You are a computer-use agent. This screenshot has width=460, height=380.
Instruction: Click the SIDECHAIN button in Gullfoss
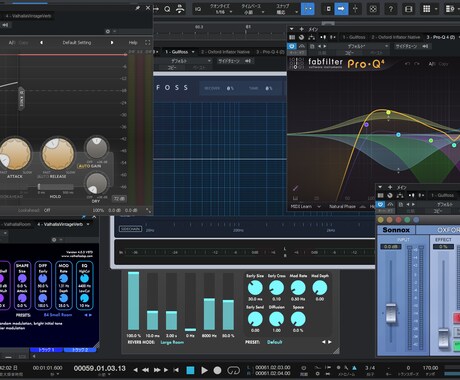pyautogui.click(x=130, y=229)
